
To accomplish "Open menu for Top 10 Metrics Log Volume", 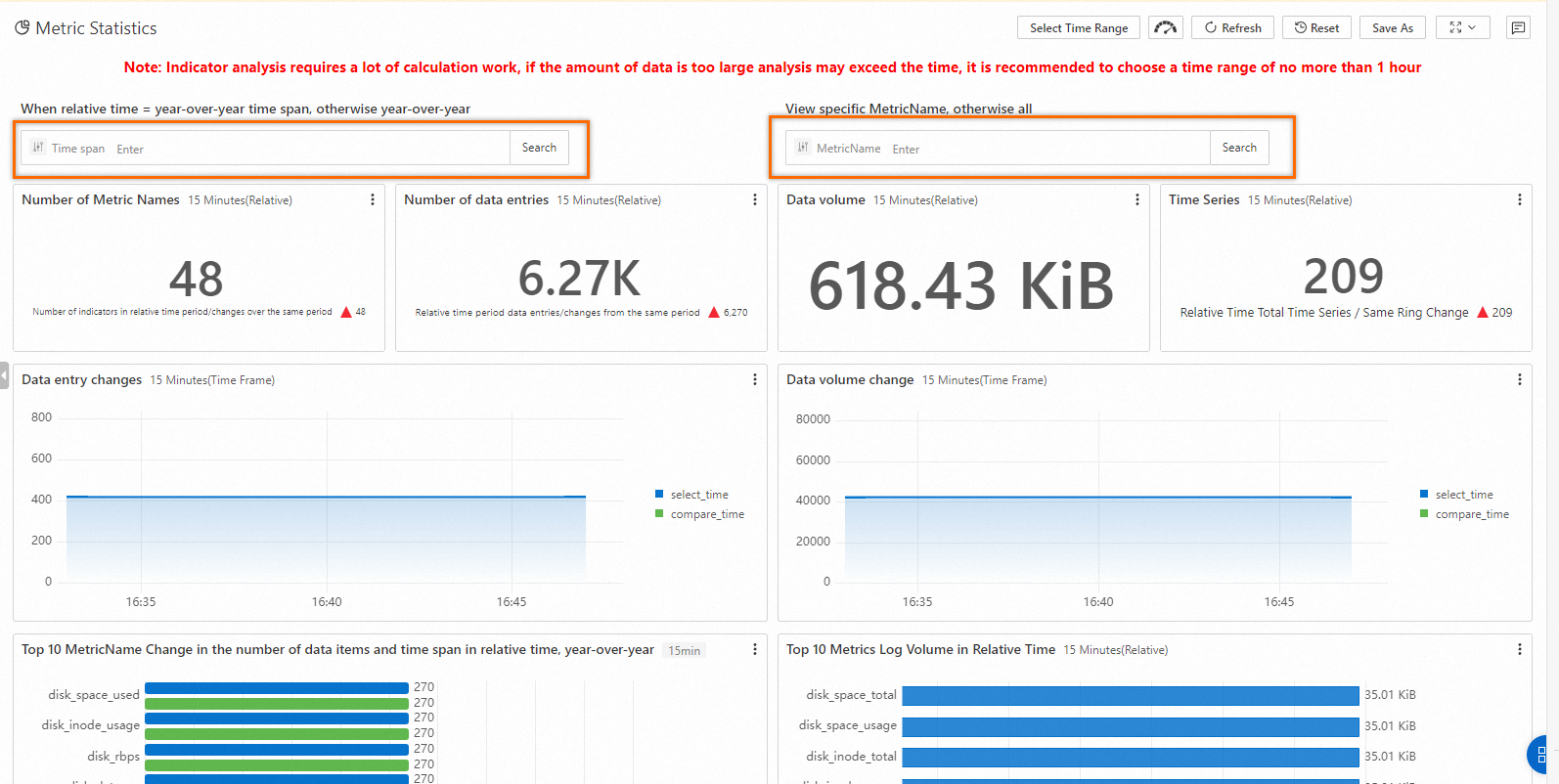I will coord(1520,649).
